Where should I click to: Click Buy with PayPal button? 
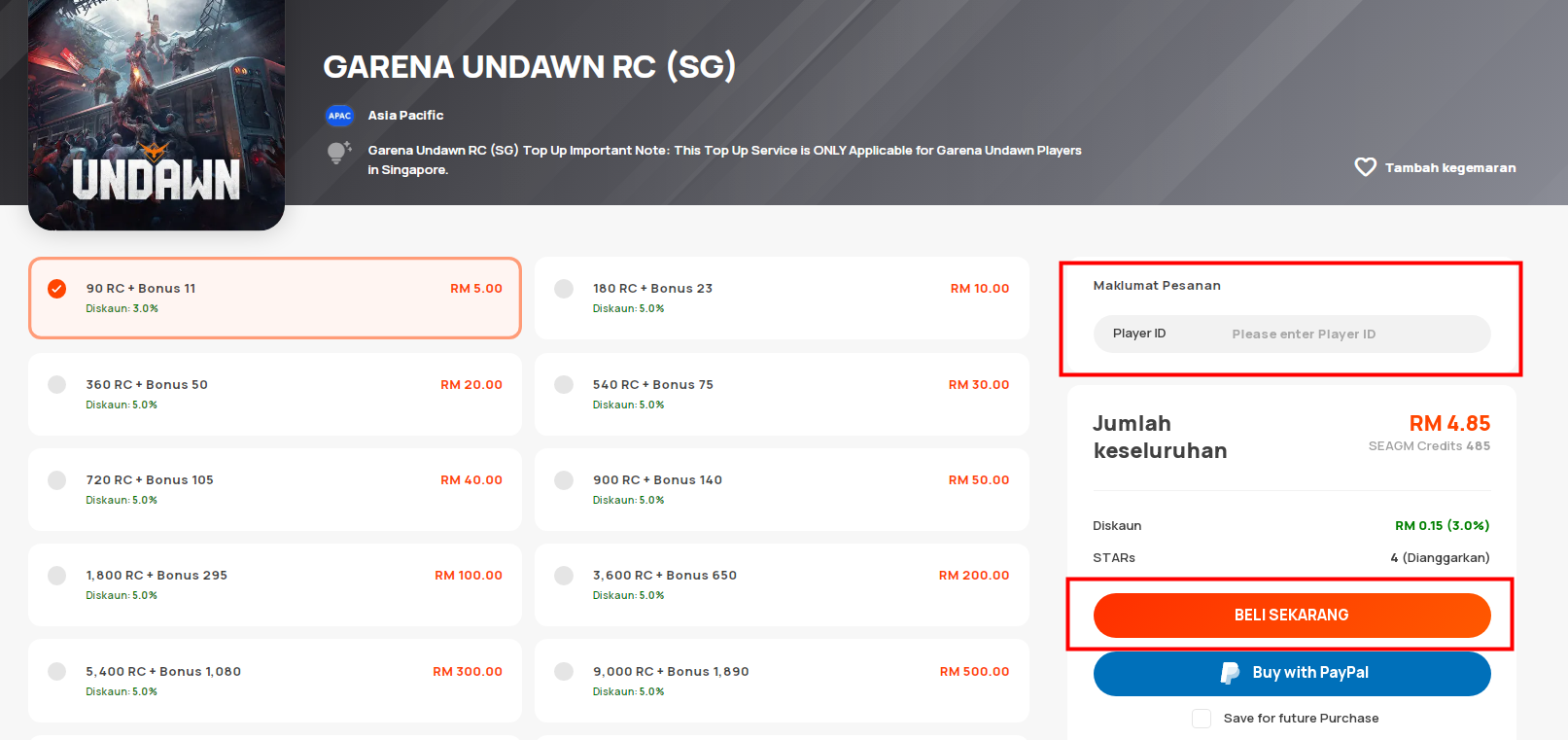(x=1292, y=673)
